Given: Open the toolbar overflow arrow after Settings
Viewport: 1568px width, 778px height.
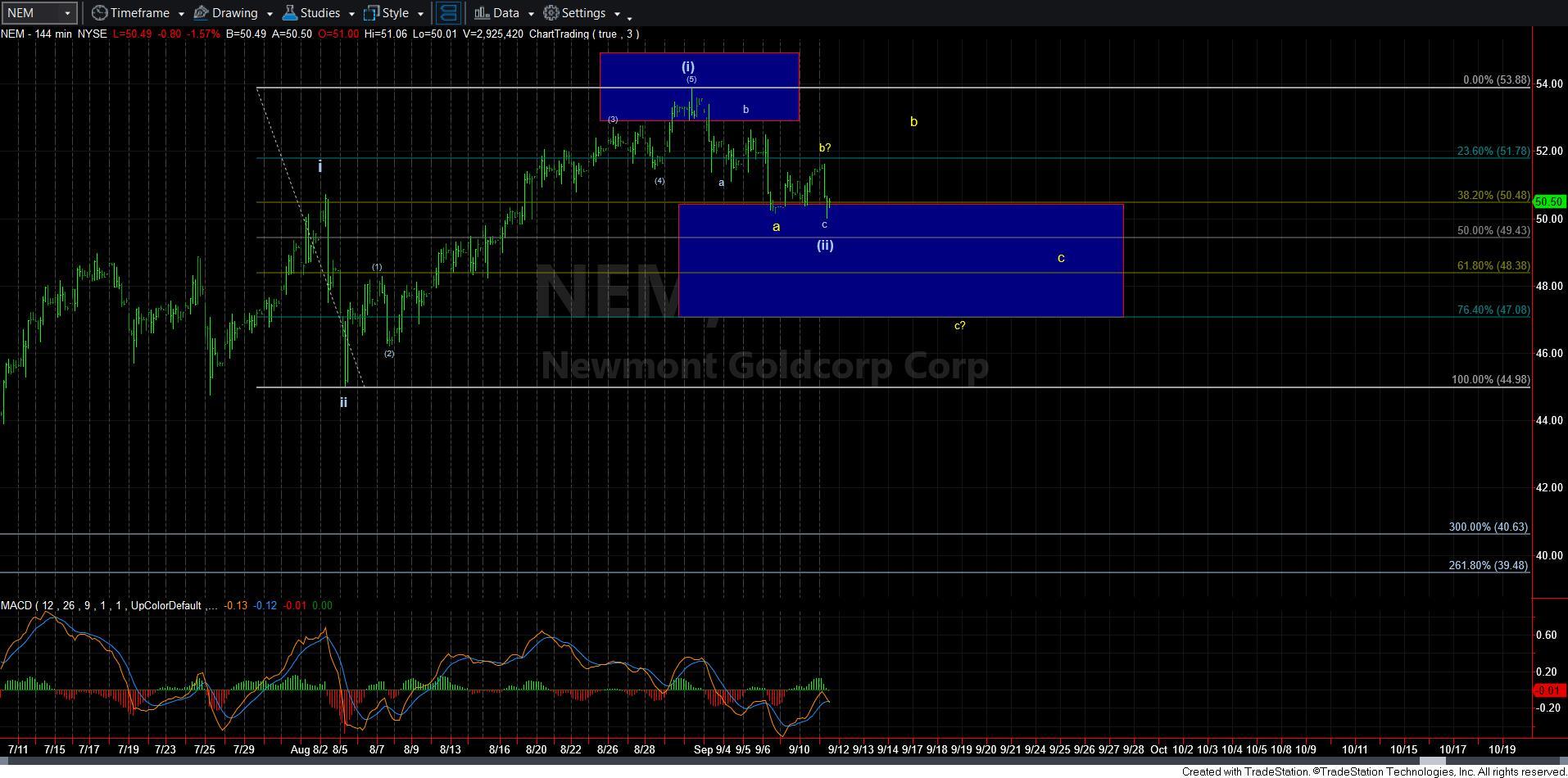Looking at the screenshot, I should (x=629, y=17).
